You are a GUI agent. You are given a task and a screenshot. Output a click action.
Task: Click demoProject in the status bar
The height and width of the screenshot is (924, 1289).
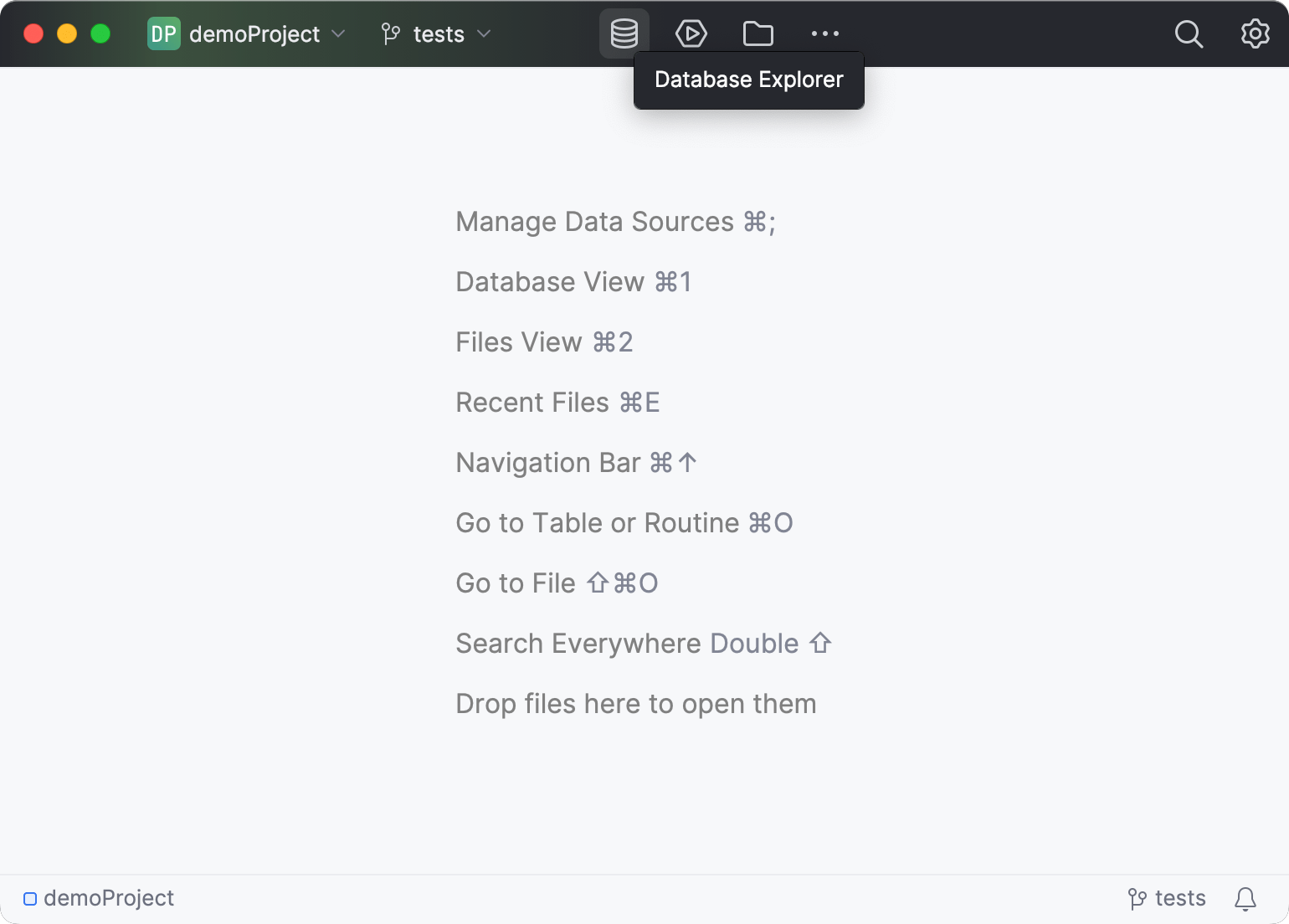[x=100, y=898]
